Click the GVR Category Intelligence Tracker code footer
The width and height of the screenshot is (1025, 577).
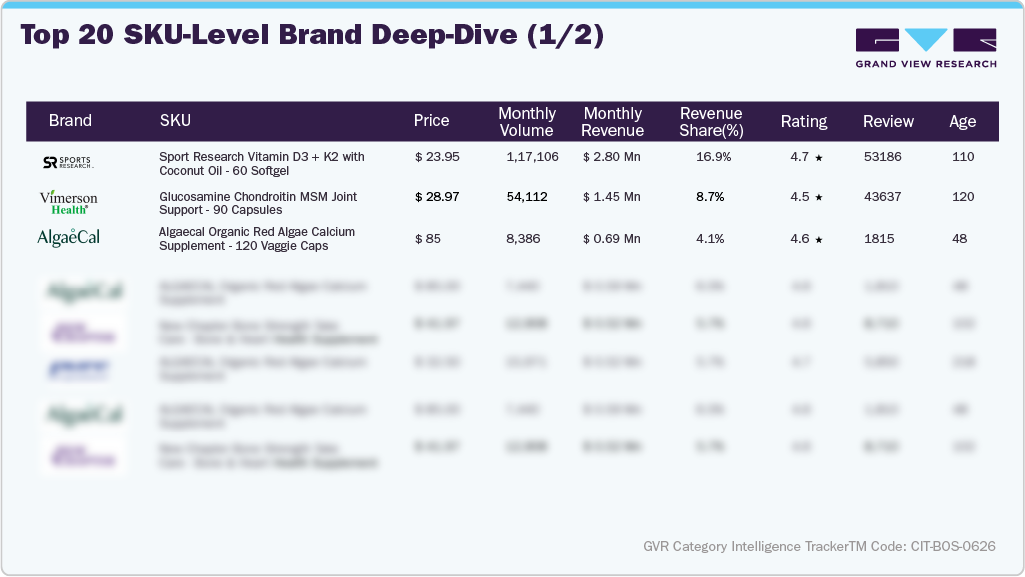820,547
